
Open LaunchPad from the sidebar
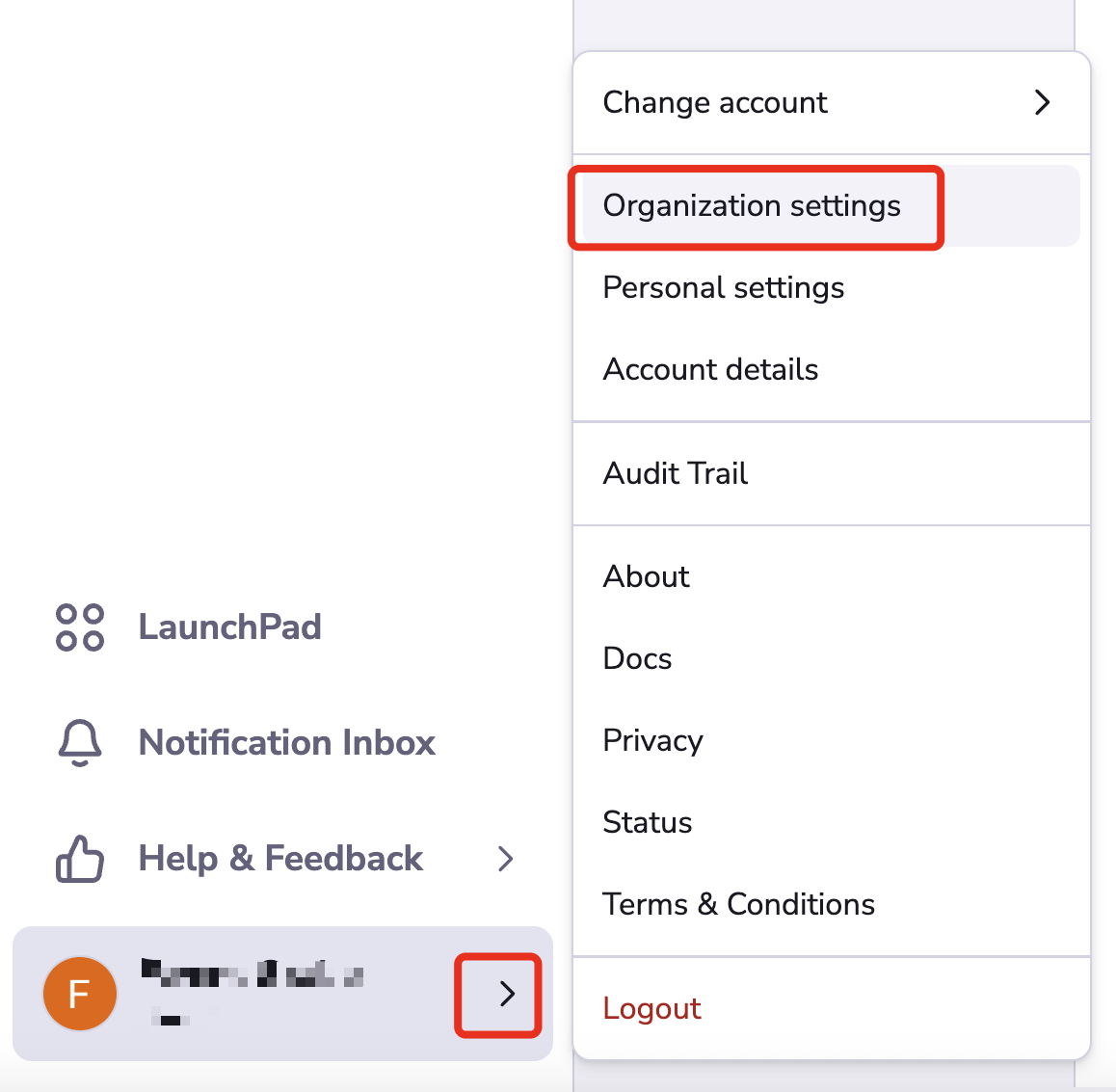pyautogui.click(x=230, y=626)
